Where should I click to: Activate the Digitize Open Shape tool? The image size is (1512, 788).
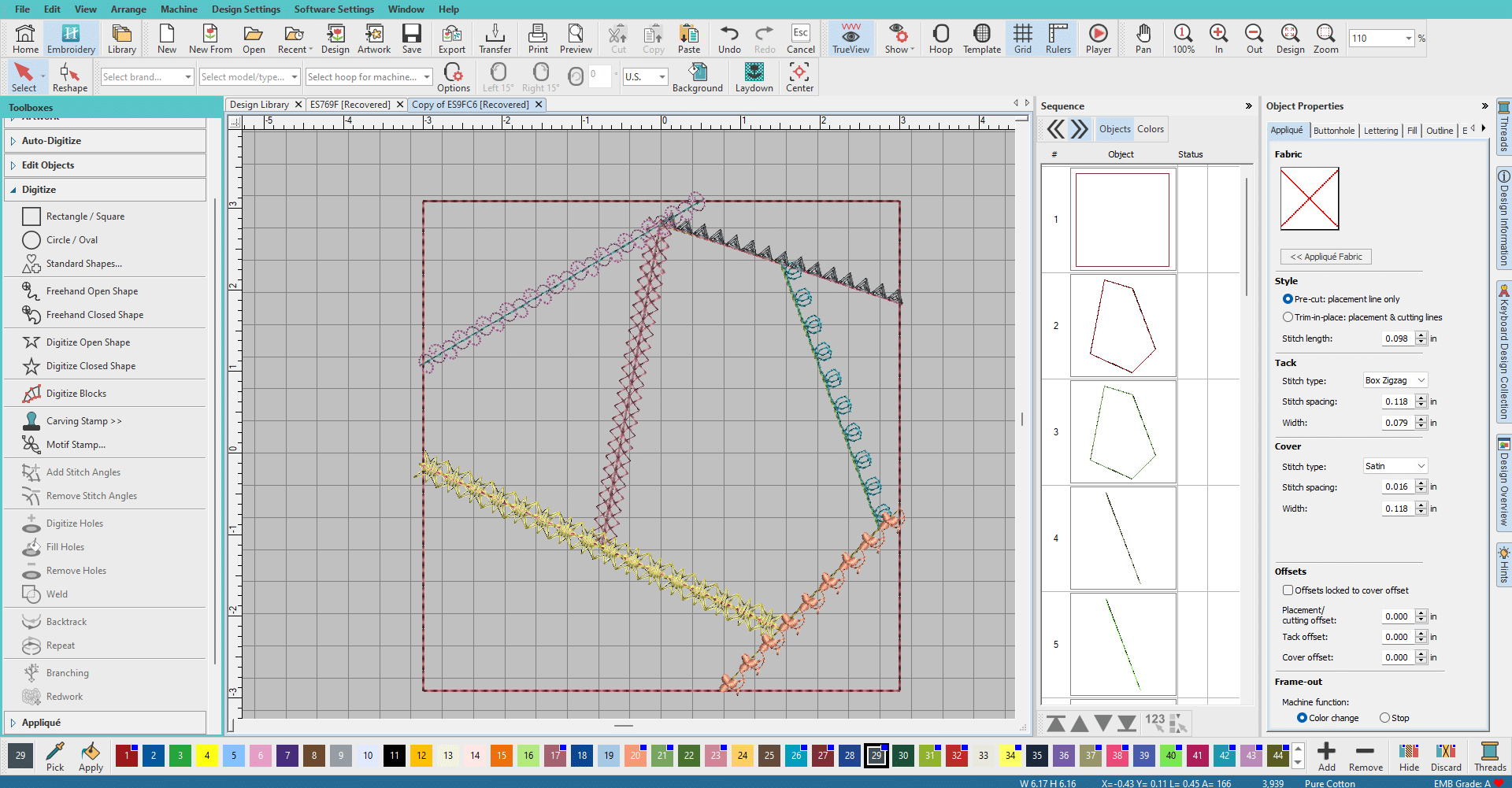[87, 342]
